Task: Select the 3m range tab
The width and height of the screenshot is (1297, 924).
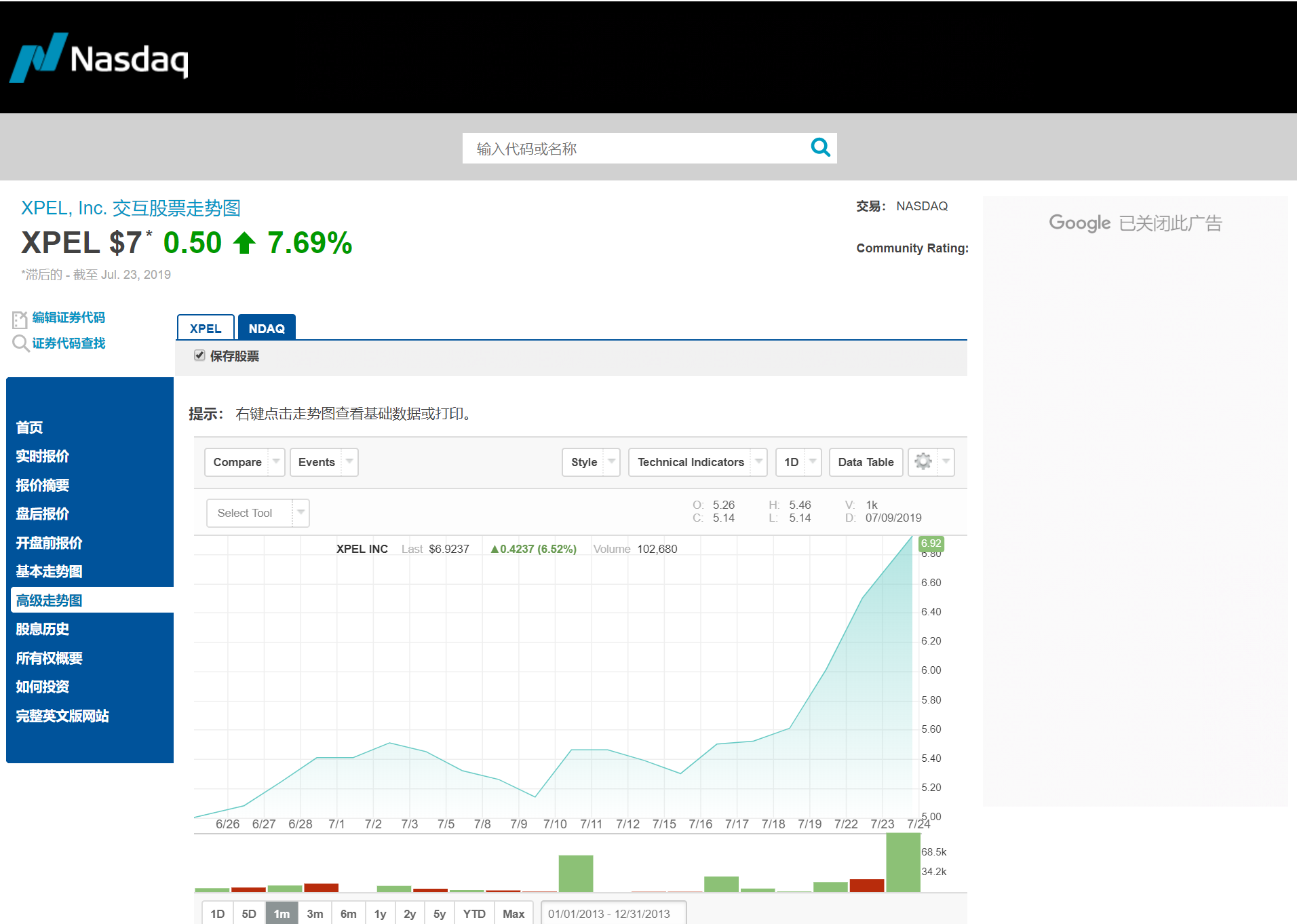Action: pos(315,914)
